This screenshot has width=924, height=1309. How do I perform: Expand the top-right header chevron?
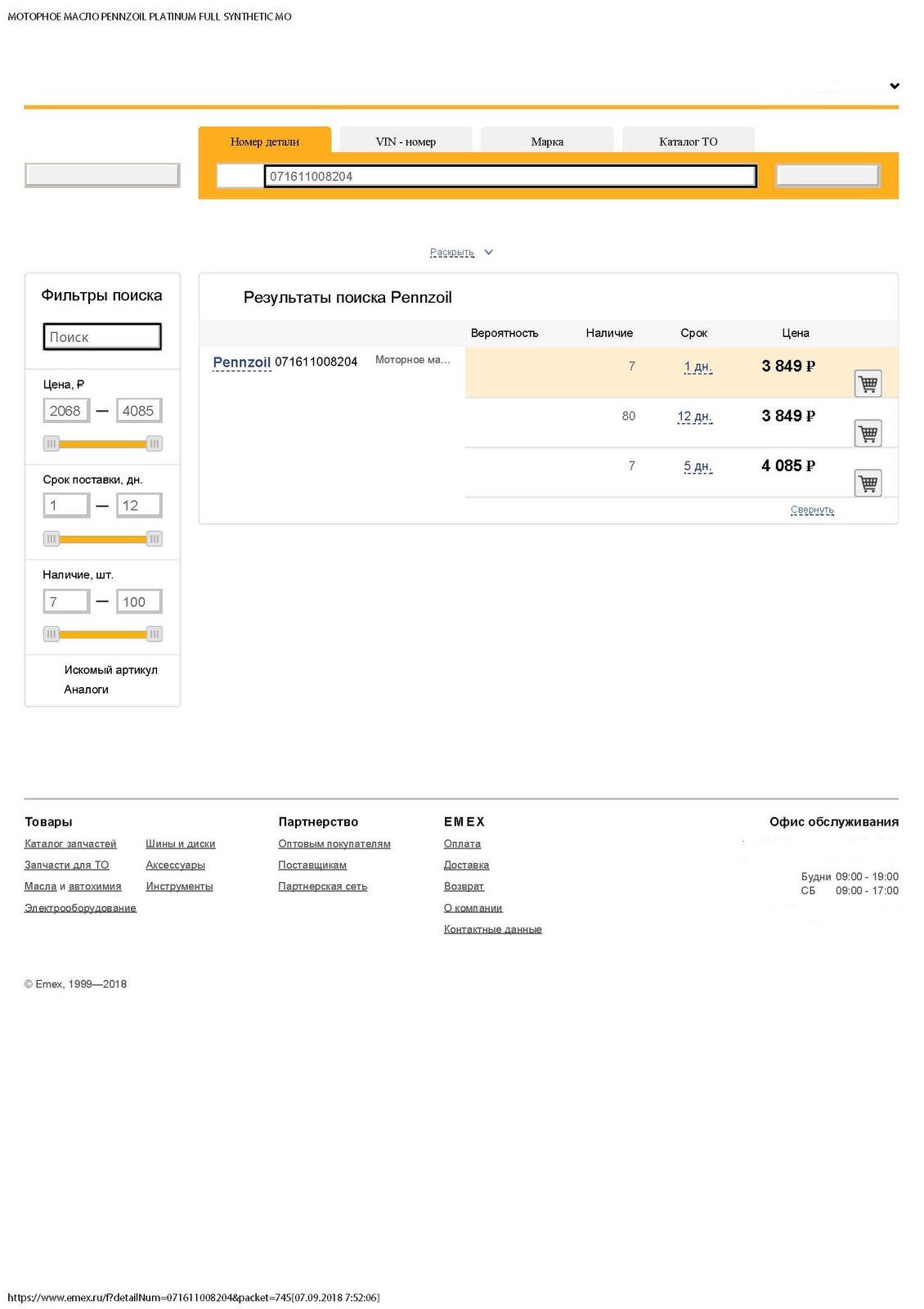[x=895, y=86]
